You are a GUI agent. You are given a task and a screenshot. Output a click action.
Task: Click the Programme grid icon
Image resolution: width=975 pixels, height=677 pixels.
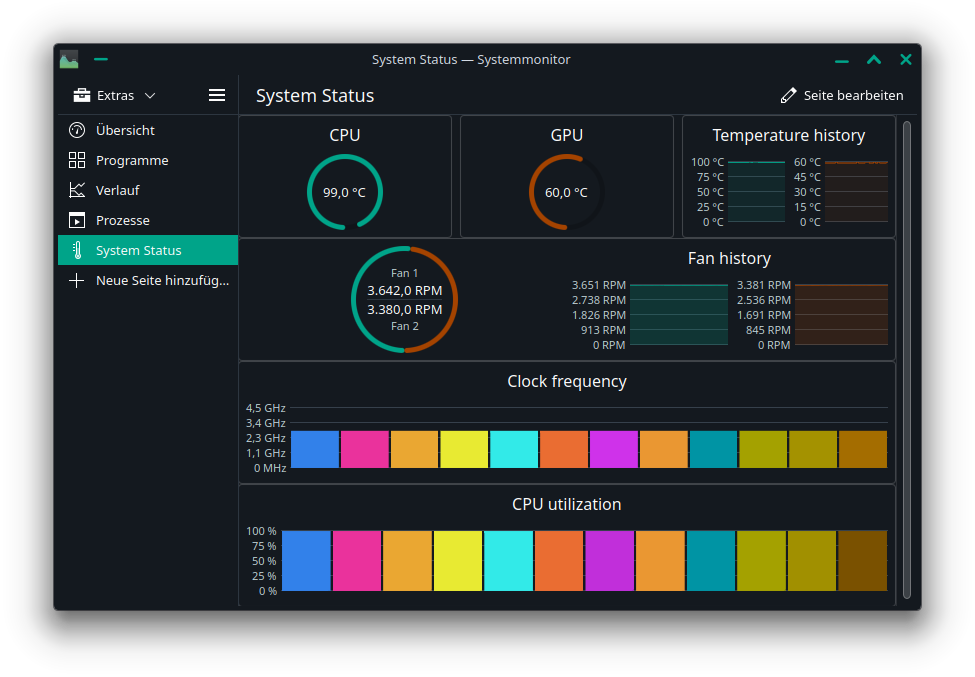pos(76,160)
